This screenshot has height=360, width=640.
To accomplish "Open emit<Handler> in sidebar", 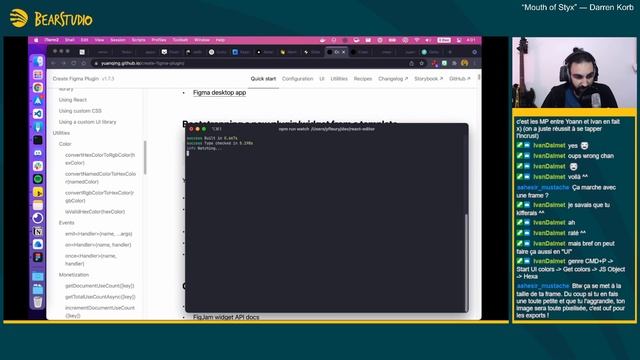I will 99,234.
